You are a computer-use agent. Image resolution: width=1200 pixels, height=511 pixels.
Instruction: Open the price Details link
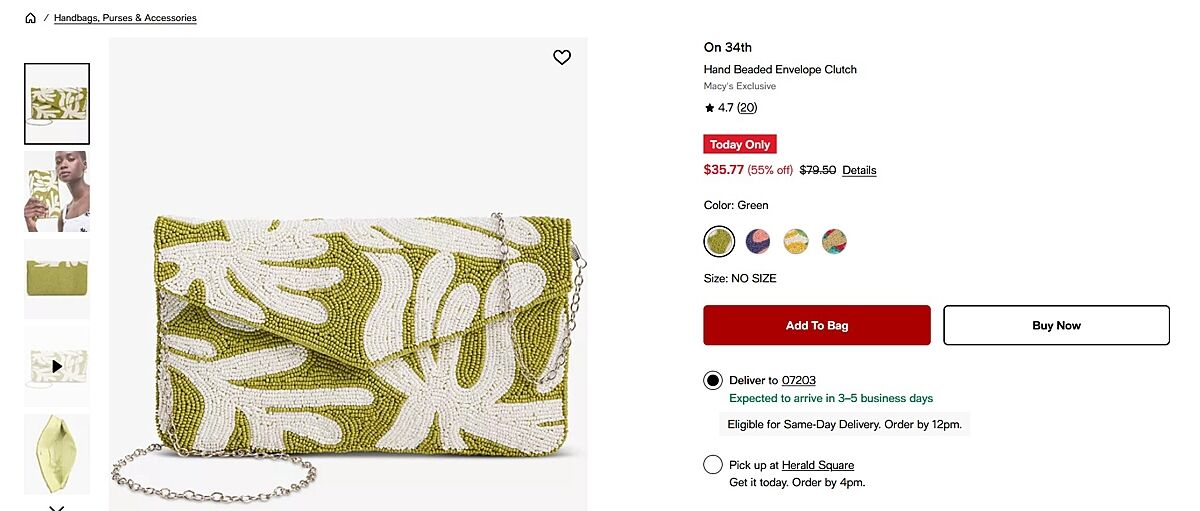859,170
